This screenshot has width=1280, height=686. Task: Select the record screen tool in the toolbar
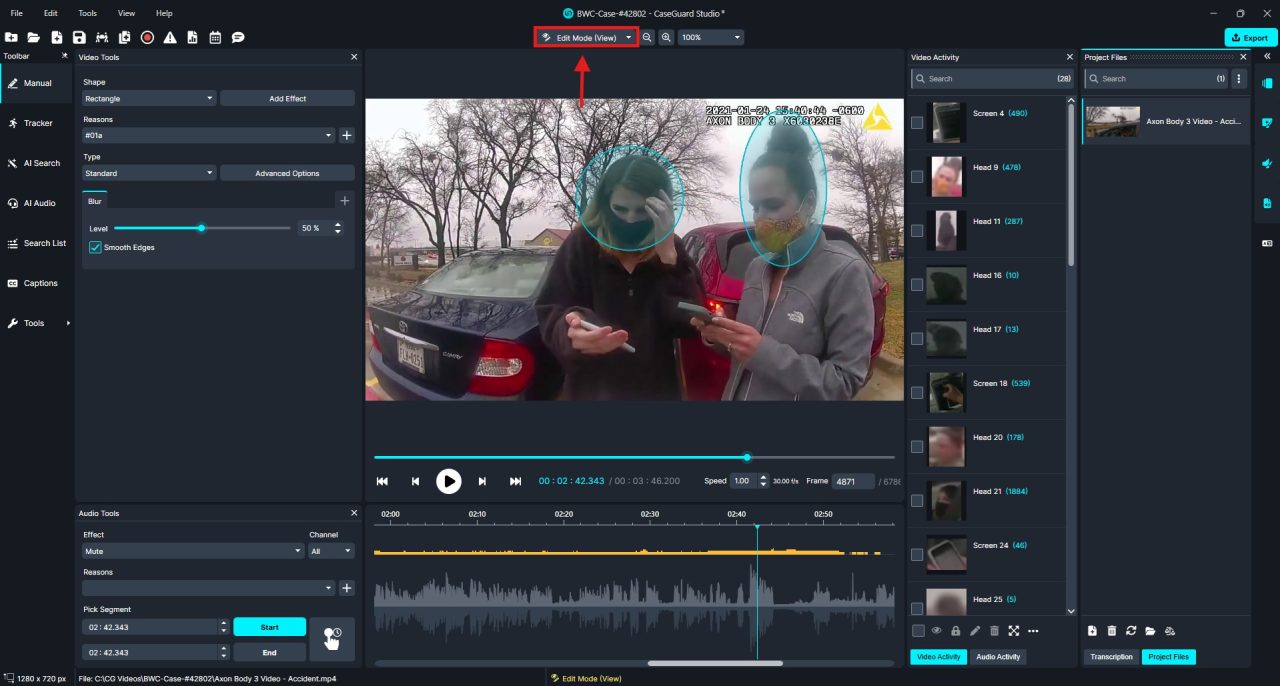pyautogui.click(x=147, y=37)
